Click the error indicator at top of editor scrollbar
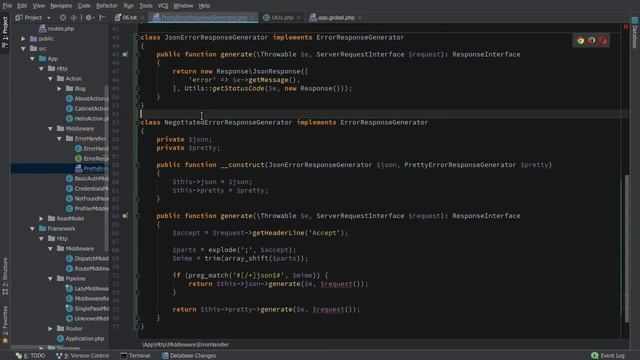Screen dimensions: 640x360 [626, 27]
